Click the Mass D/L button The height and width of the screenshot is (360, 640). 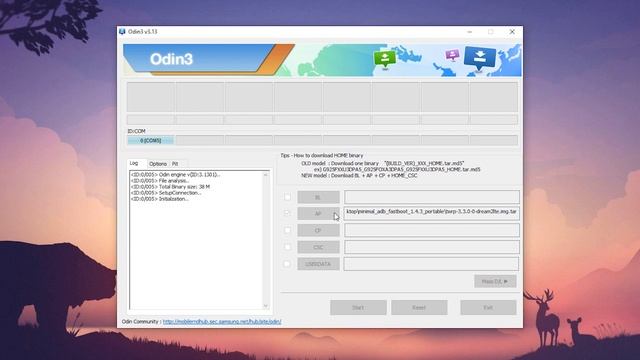(x=495, y=281)
